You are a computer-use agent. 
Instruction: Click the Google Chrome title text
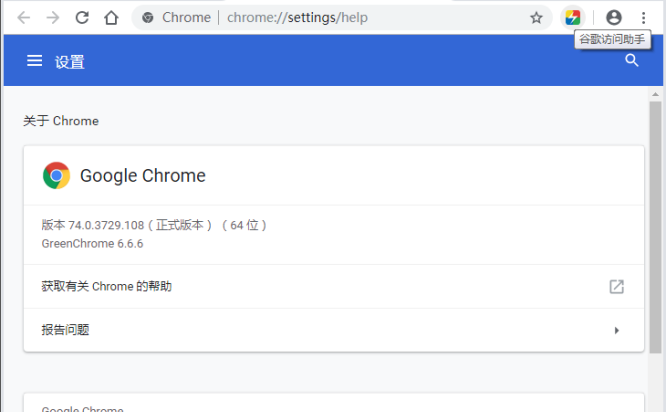tap(143, 176)
